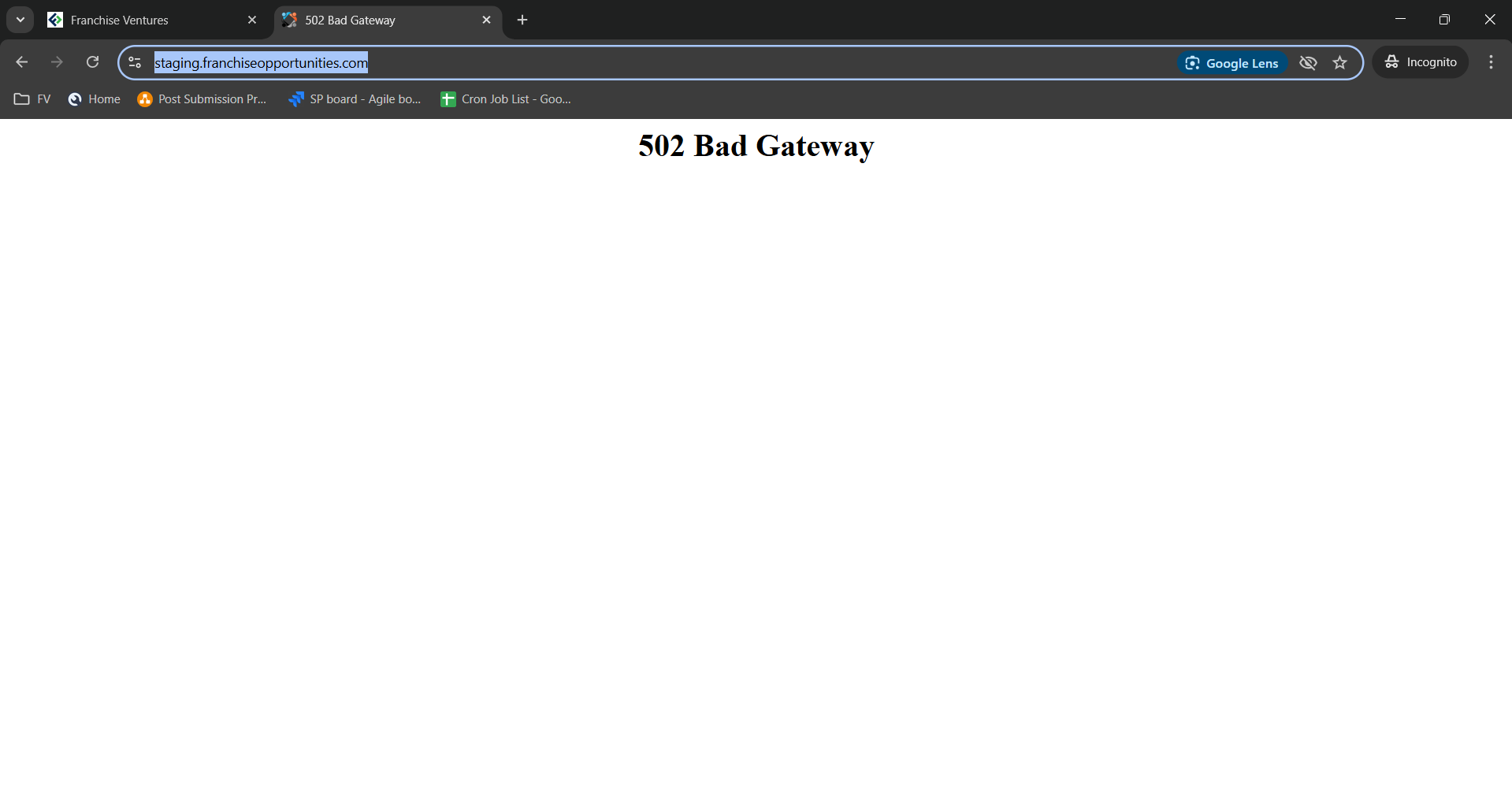Expand the tab search dropdown arrow
The image size is (1512, 803).
pyautogui.click(x=20, y=20)
